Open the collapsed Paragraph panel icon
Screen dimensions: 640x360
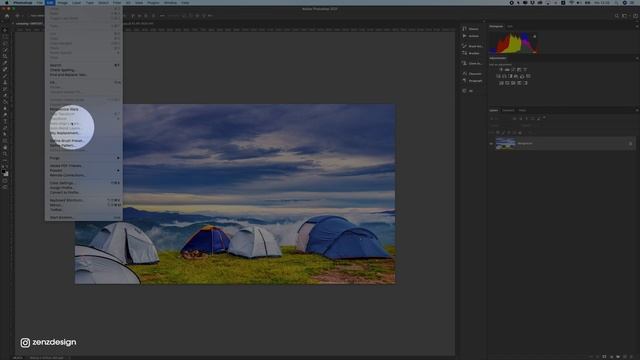tap(464, 80)
